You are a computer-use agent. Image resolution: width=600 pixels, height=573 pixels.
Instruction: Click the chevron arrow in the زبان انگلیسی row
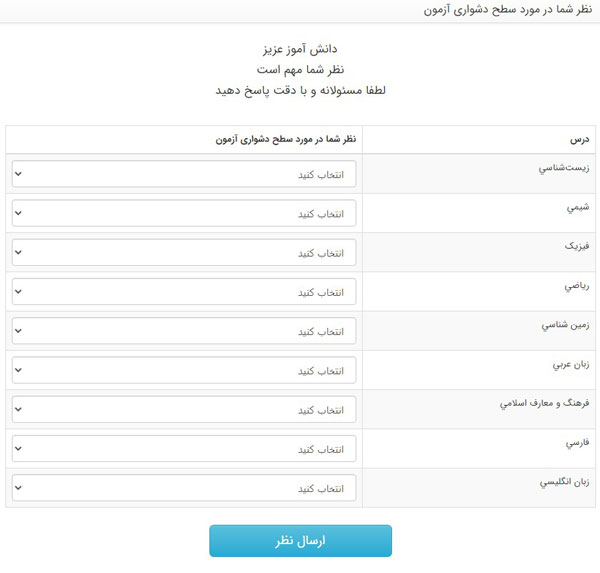(19, 489)
